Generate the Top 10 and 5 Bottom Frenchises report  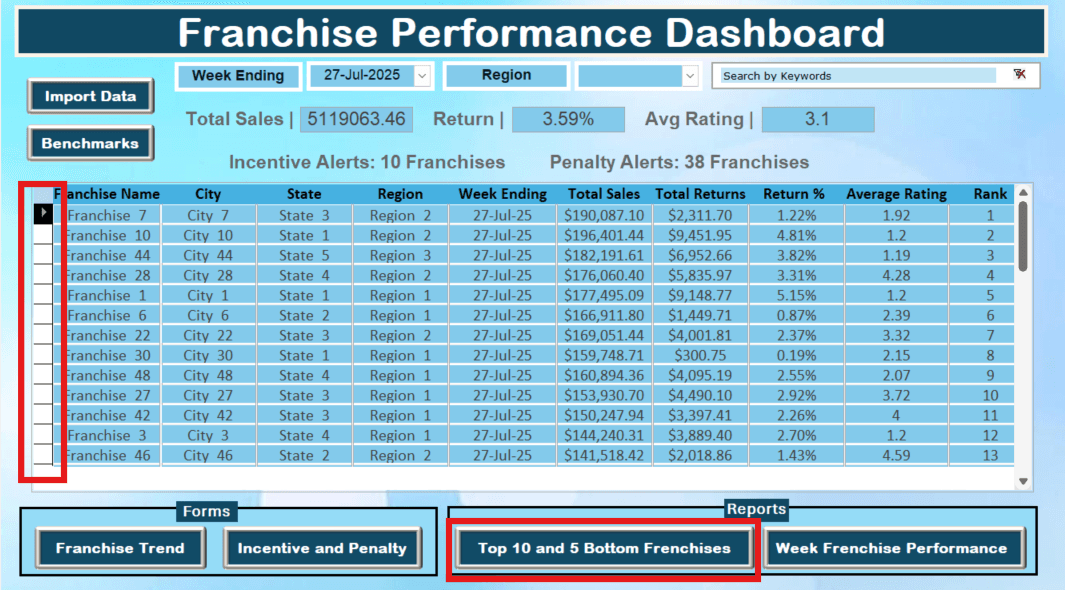click(604, 548)
